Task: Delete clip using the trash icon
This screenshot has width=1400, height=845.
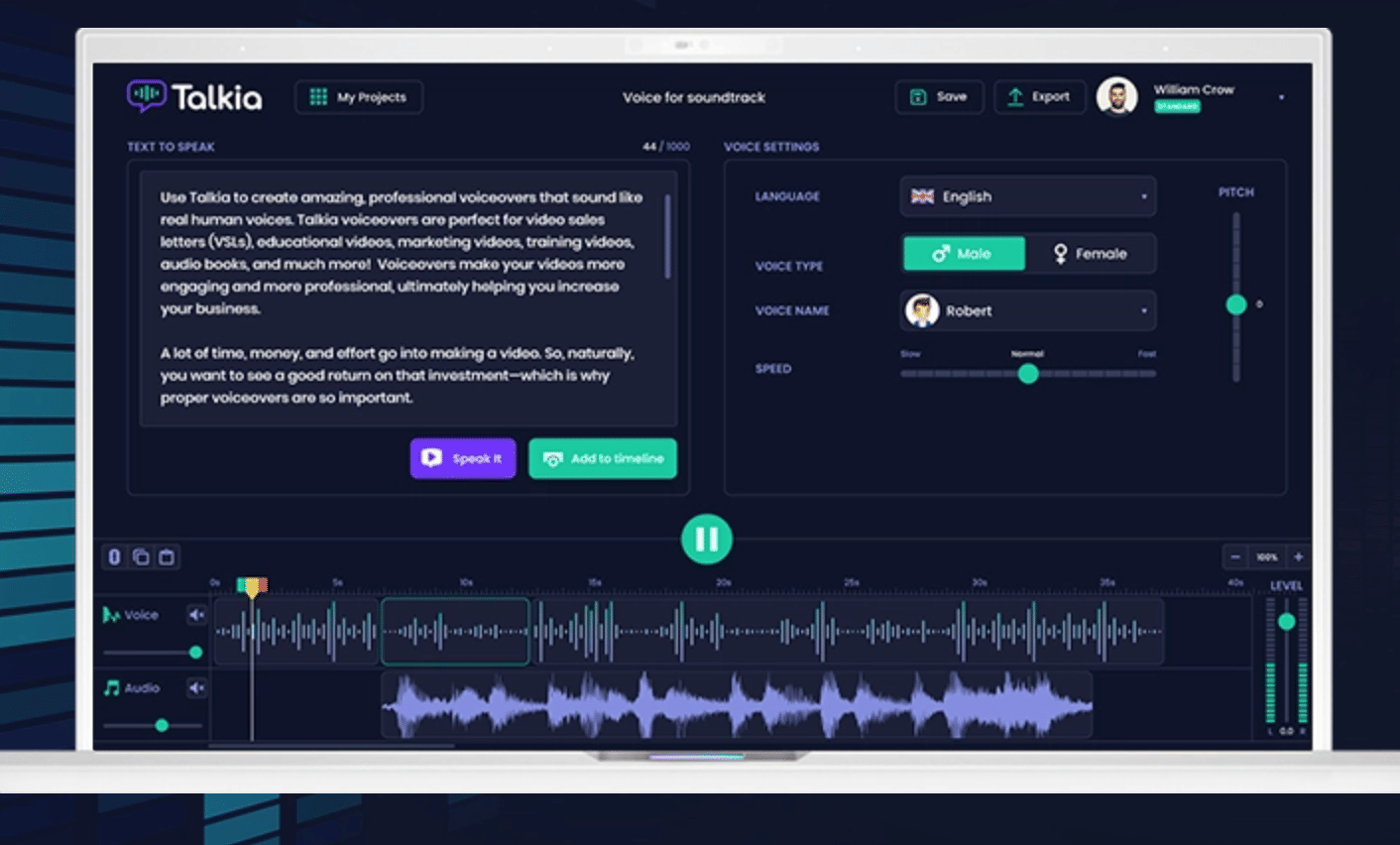Action: (x=167, y=557)
